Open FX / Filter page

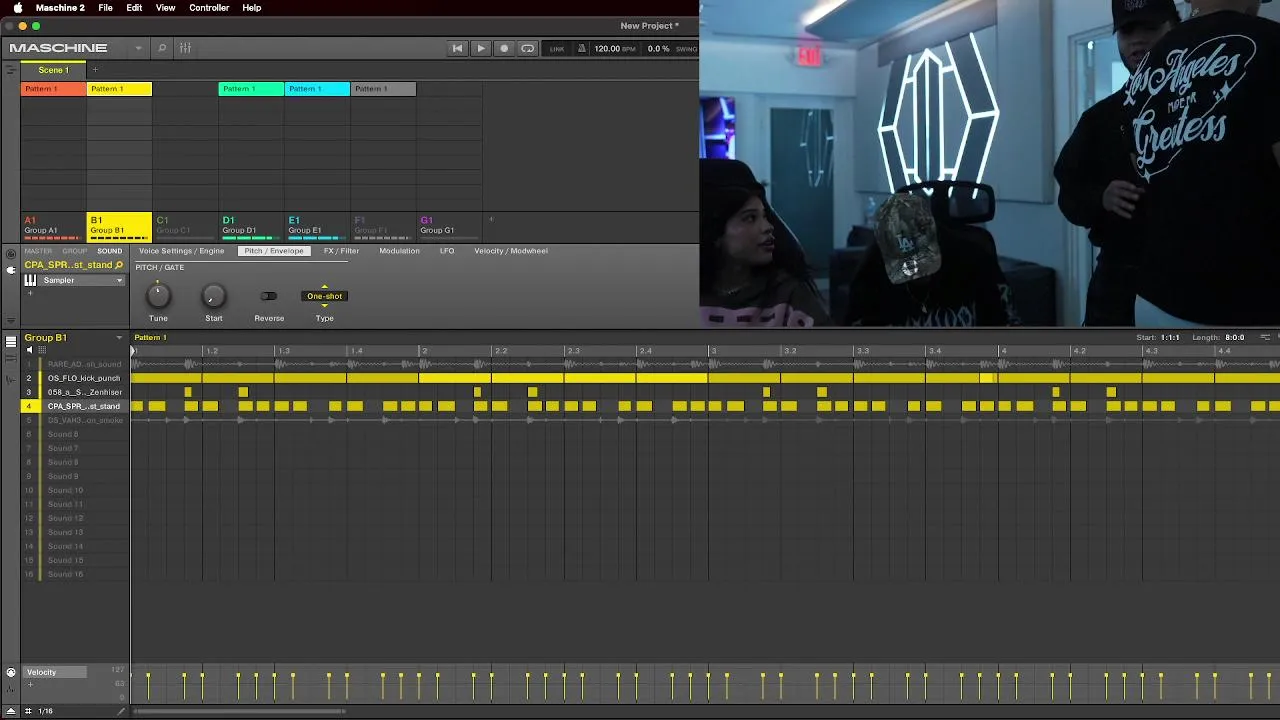(x=341, y=251)
